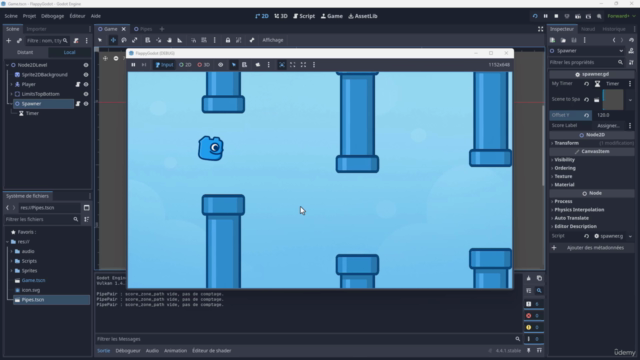Open the Affichage view menu
Image resolution: width=640 pixels, height=360 pixels.
point(273,40)
